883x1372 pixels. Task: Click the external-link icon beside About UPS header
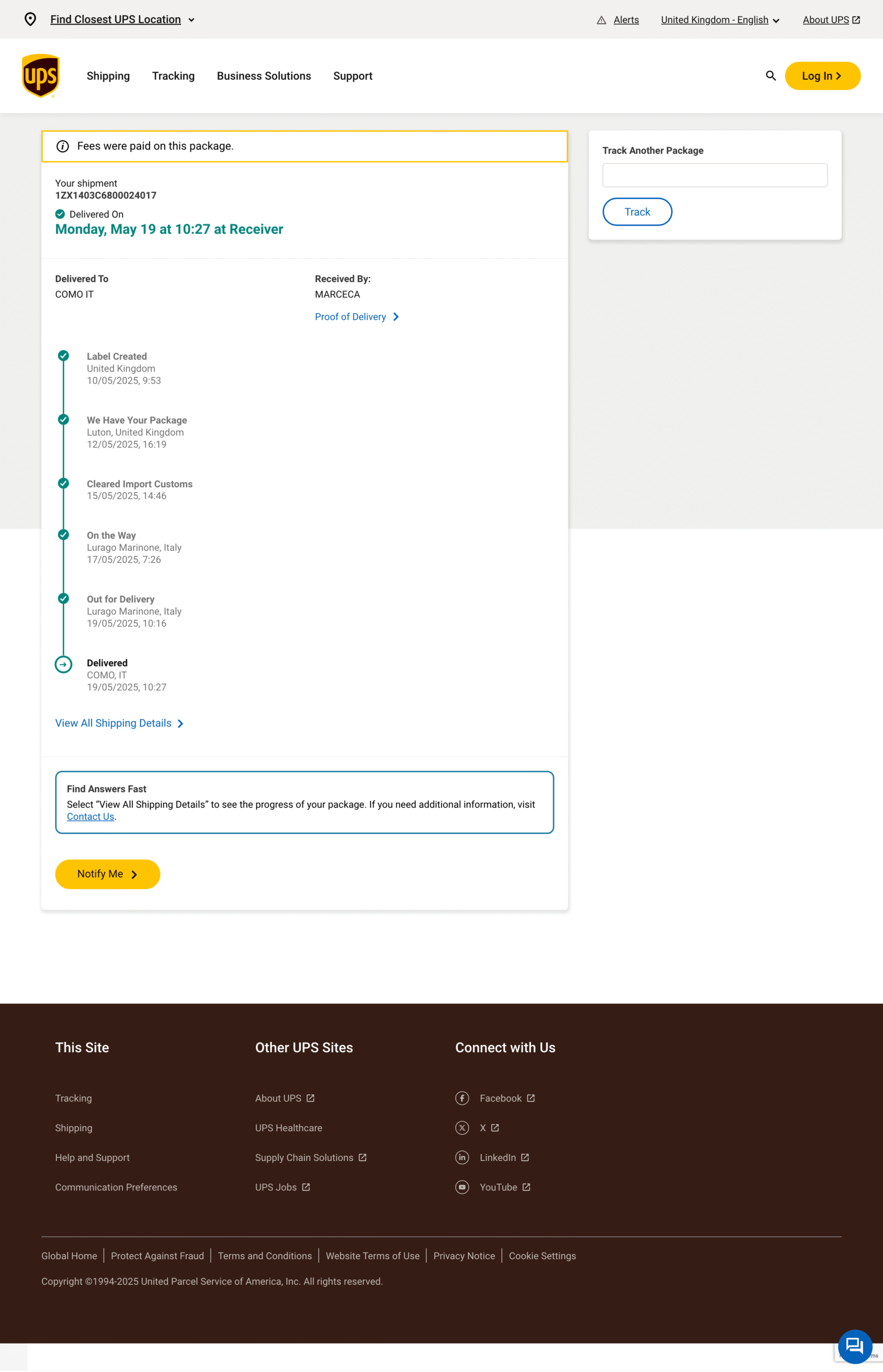pos(856,20)
